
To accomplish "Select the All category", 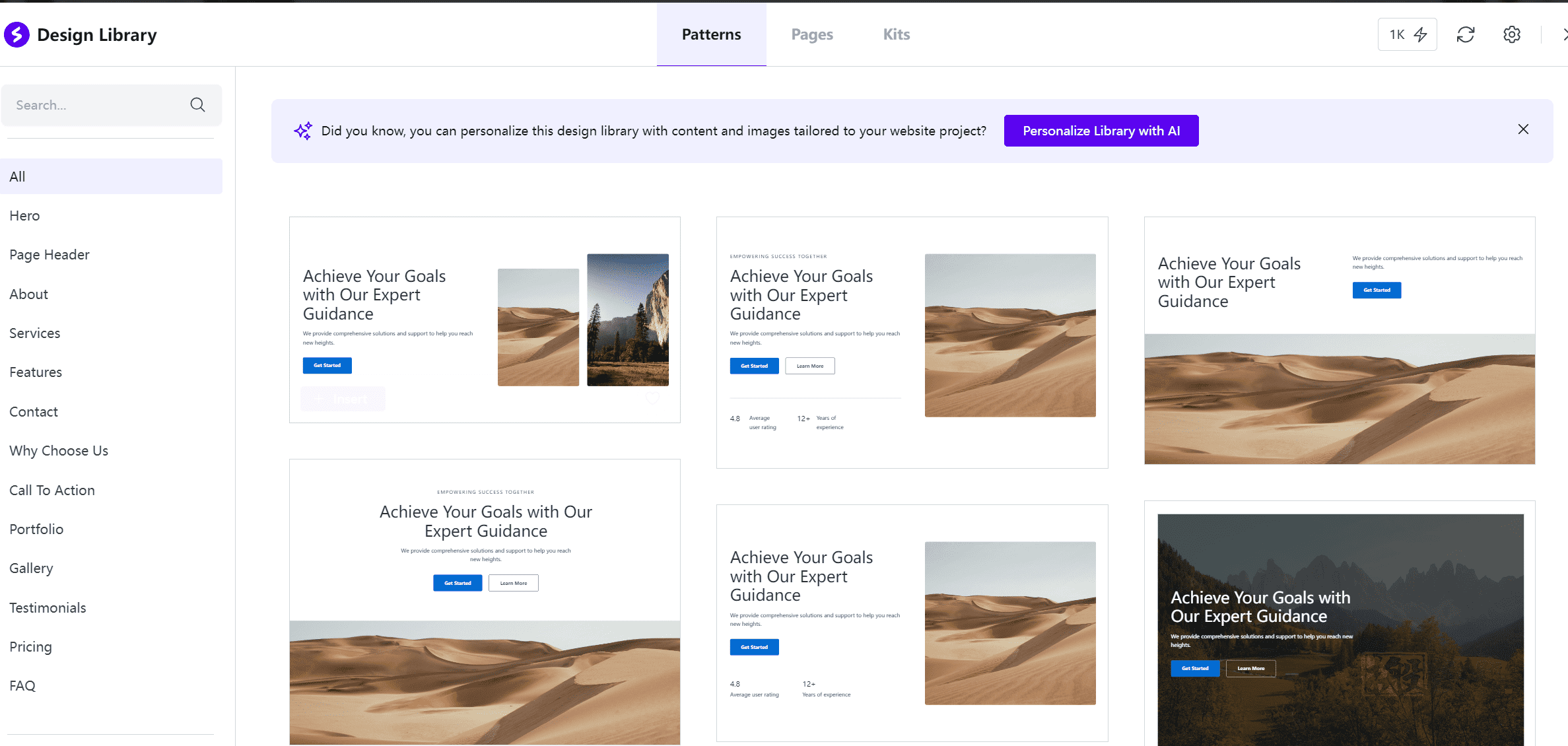I will (x=111, y=176).
